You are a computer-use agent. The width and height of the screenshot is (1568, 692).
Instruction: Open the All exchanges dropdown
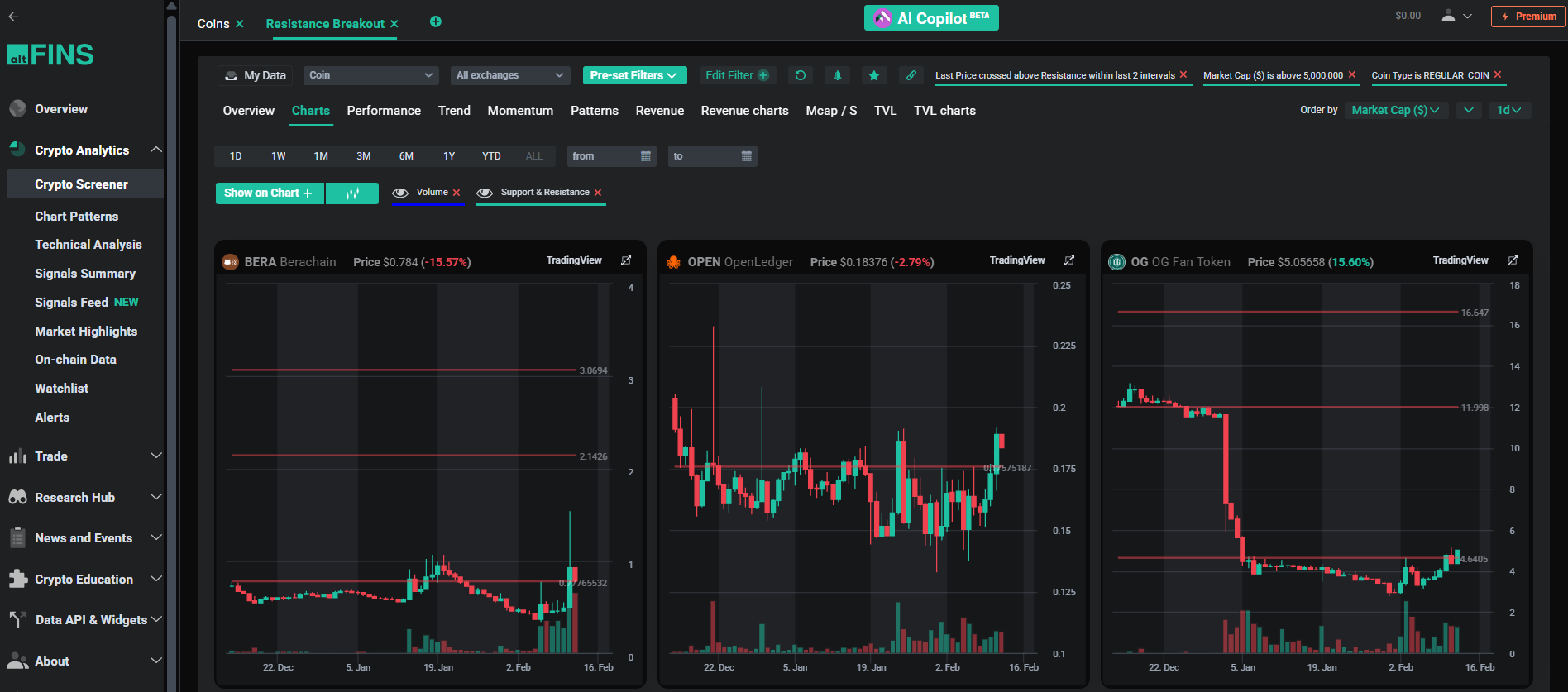509,75
